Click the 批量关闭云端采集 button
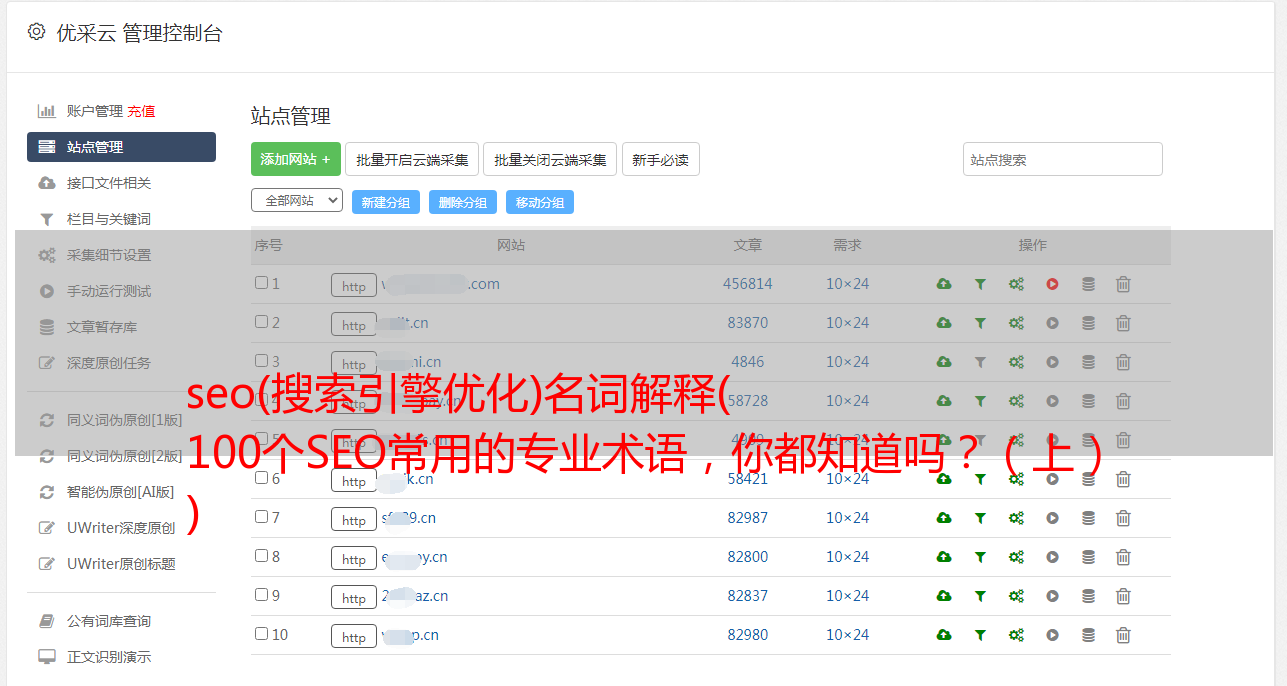The image size is (1287, 686). 550,159
